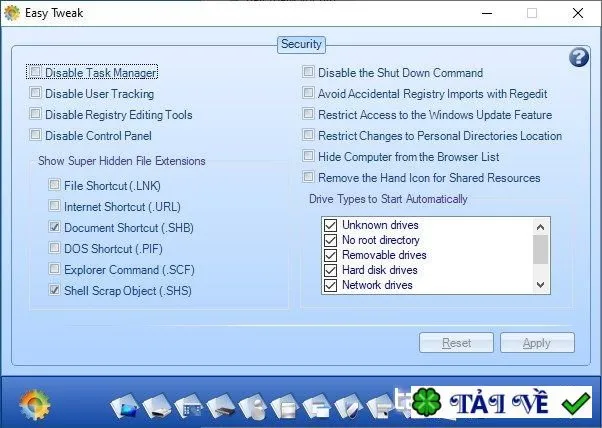Image resolution: width=602 pixels, height=428 pixels.
Task: Open the desktop picture category icon
Action: 125,406
